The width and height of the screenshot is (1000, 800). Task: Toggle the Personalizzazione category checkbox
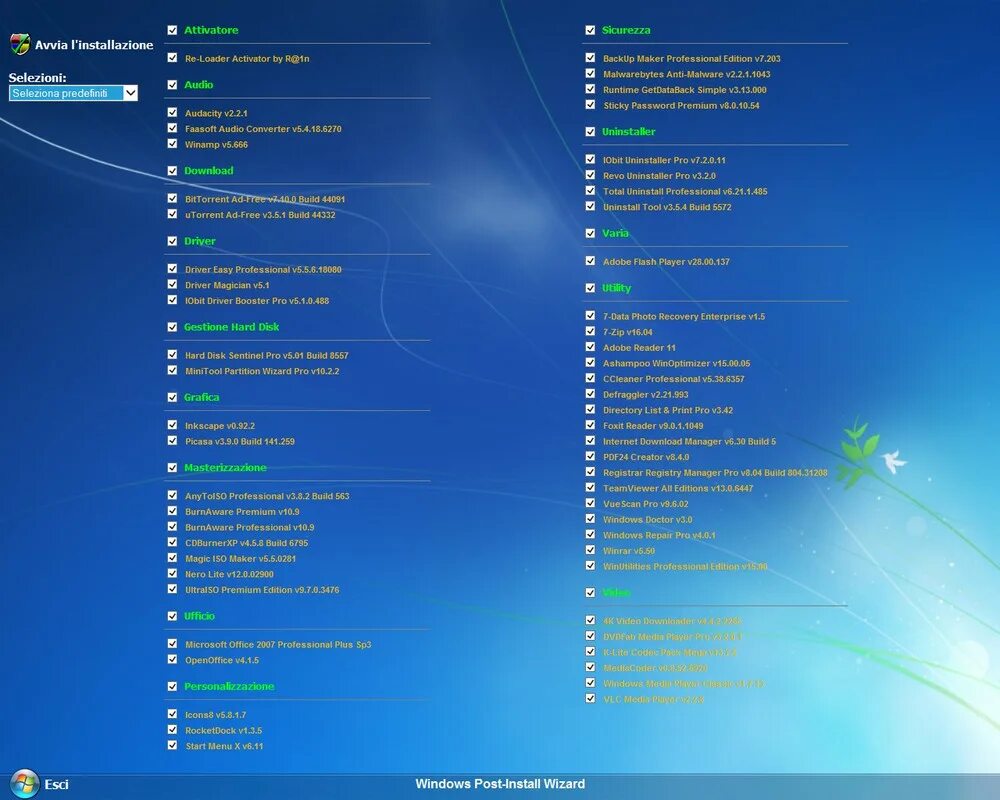172,686
